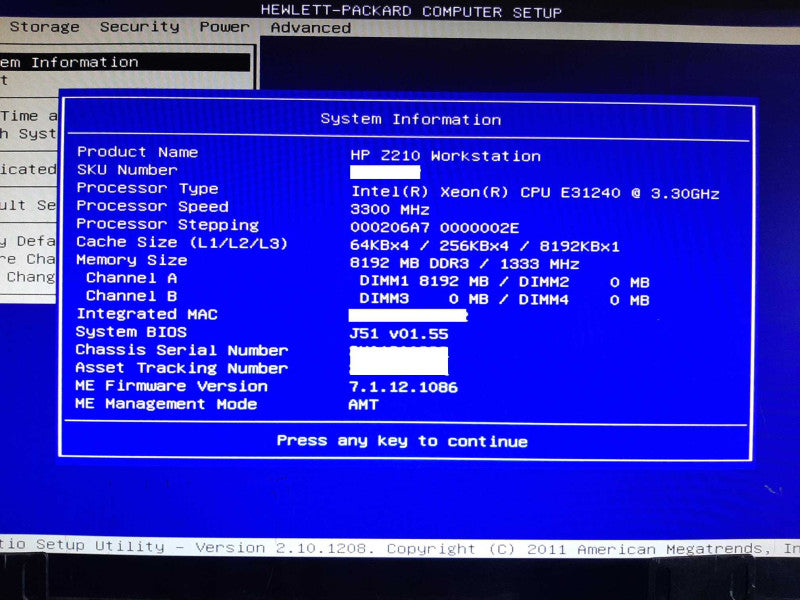The image size is (800, 600).
Task: Click the 3300 MHz value
Action: click(390, 210)
